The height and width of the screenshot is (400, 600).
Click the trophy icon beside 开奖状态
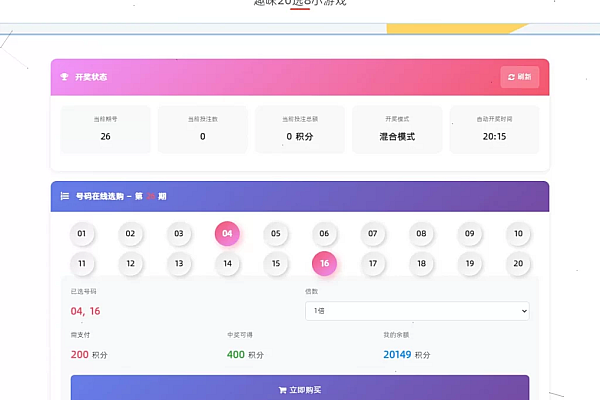pyautogui.click(x=64, y=77)
